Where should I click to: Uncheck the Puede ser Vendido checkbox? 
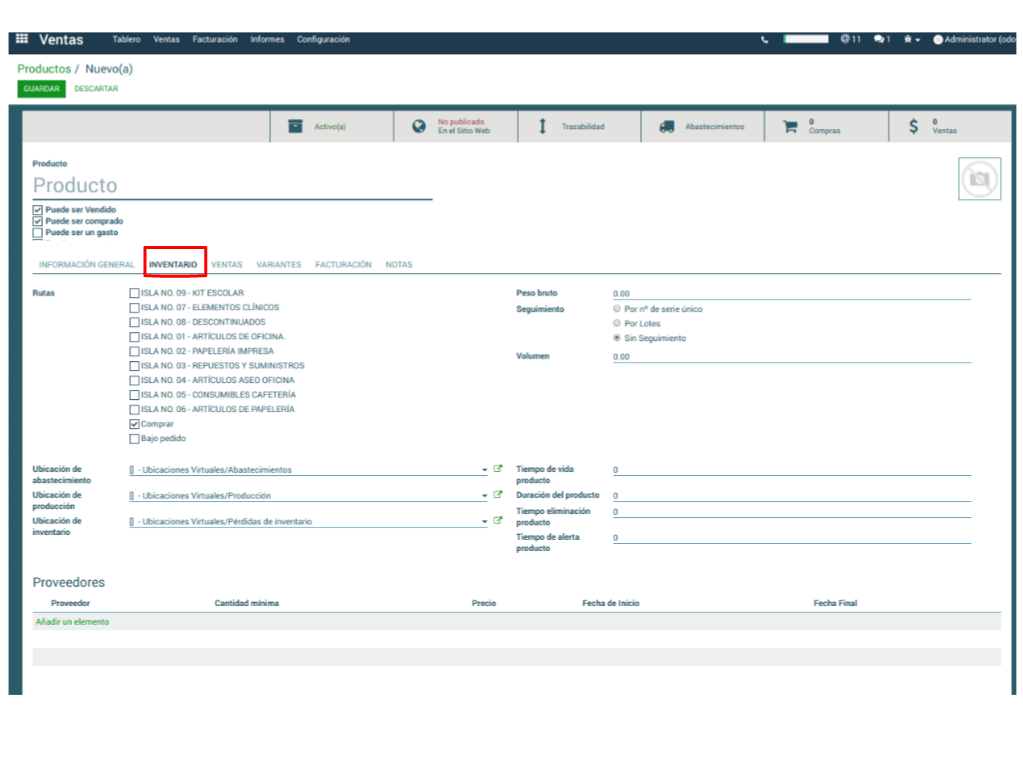tap(38, 210)
